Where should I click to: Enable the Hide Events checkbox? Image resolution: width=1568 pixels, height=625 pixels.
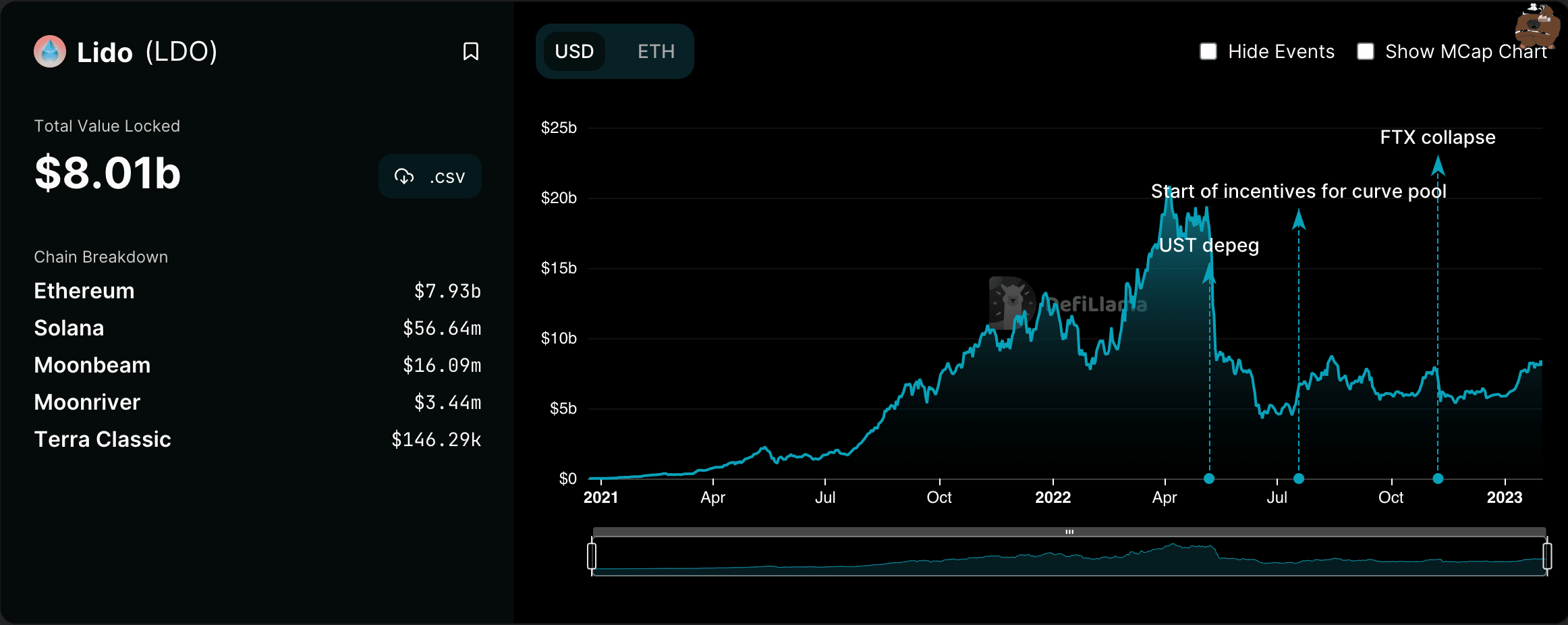click(1208, 51)
